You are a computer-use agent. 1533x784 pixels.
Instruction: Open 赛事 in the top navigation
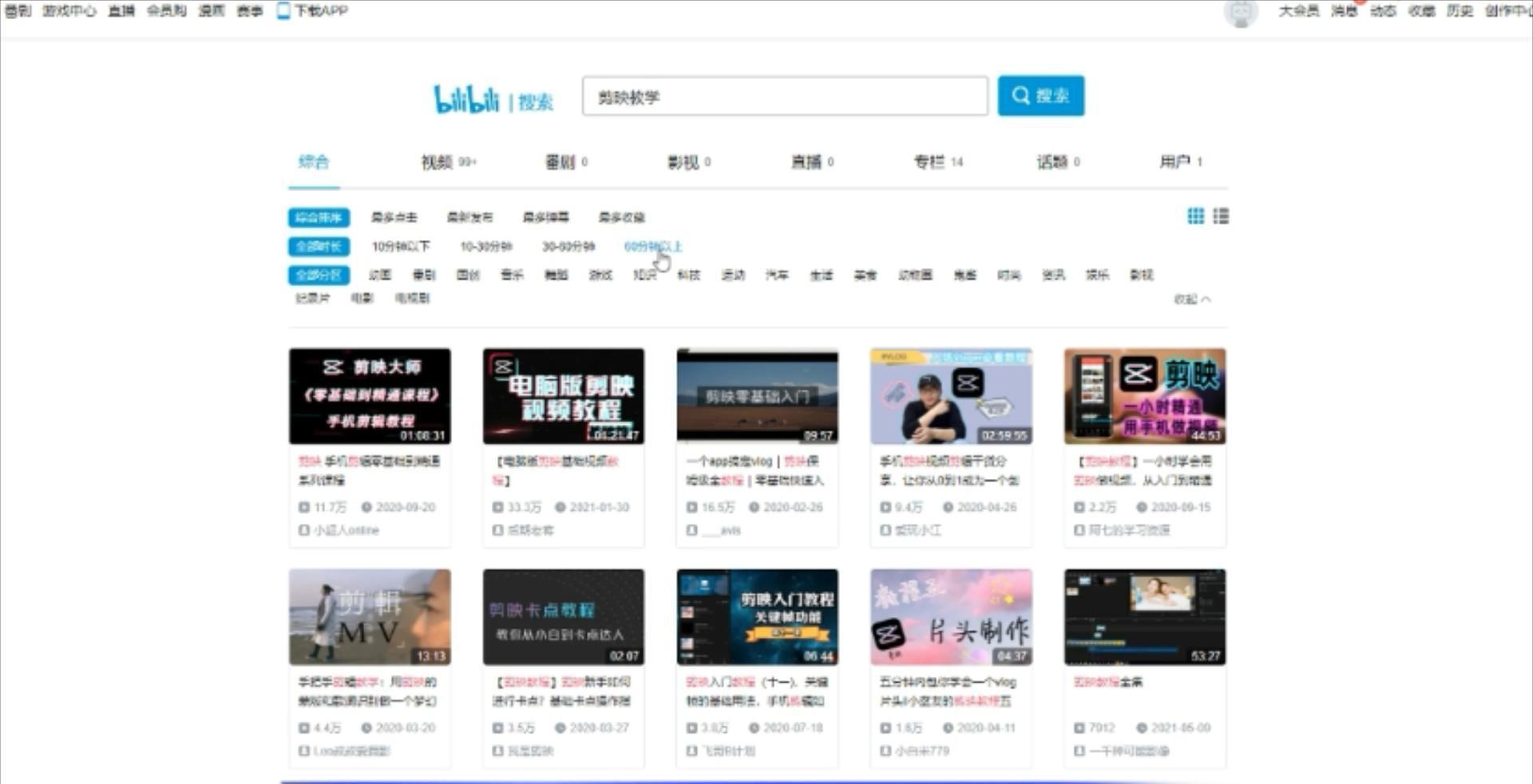point(249,10)
